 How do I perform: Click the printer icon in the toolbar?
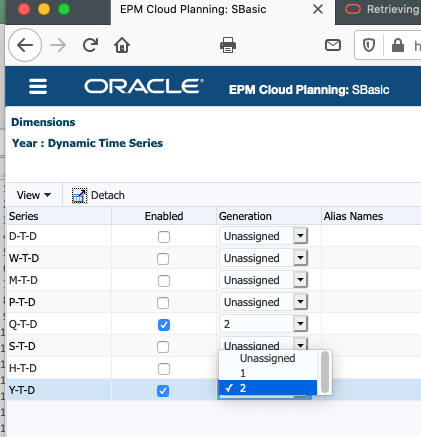pyautogui.click(x=228, y=45)
